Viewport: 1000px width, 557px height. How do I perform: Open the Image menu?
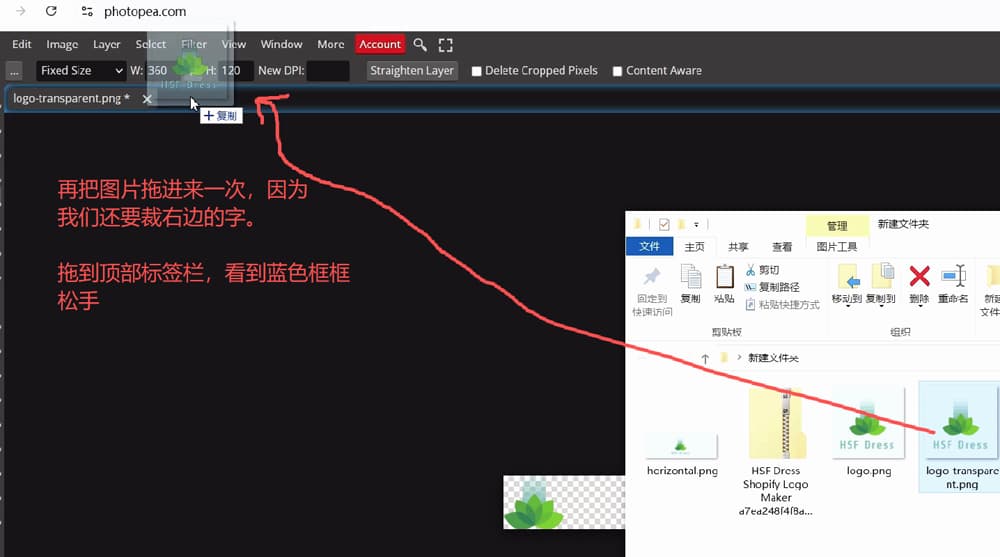(x=62, y=44)
